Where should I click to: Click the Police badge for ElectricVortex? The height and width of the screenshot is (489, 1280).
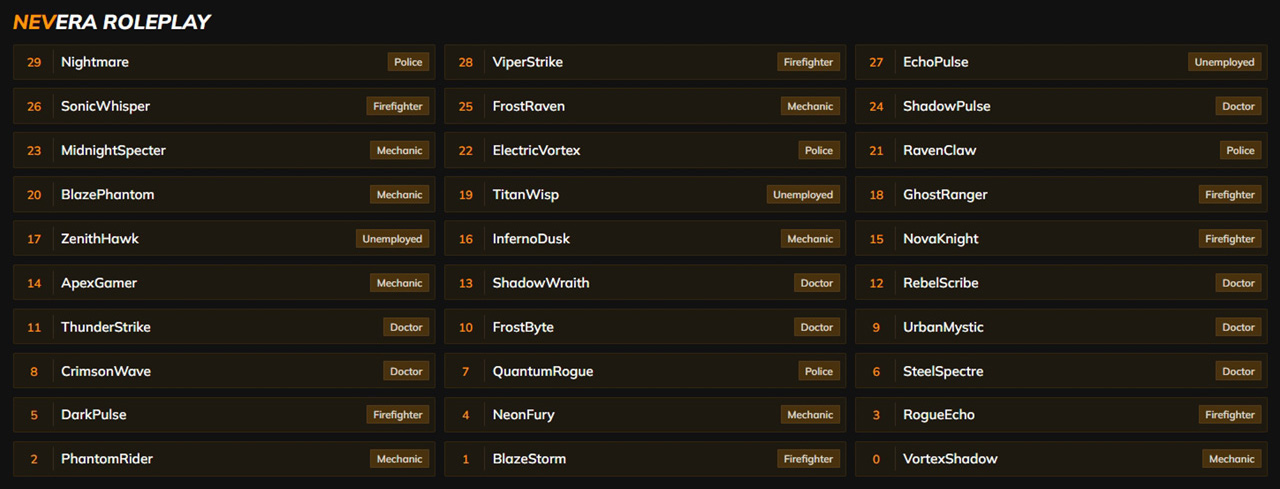[818, 150]
